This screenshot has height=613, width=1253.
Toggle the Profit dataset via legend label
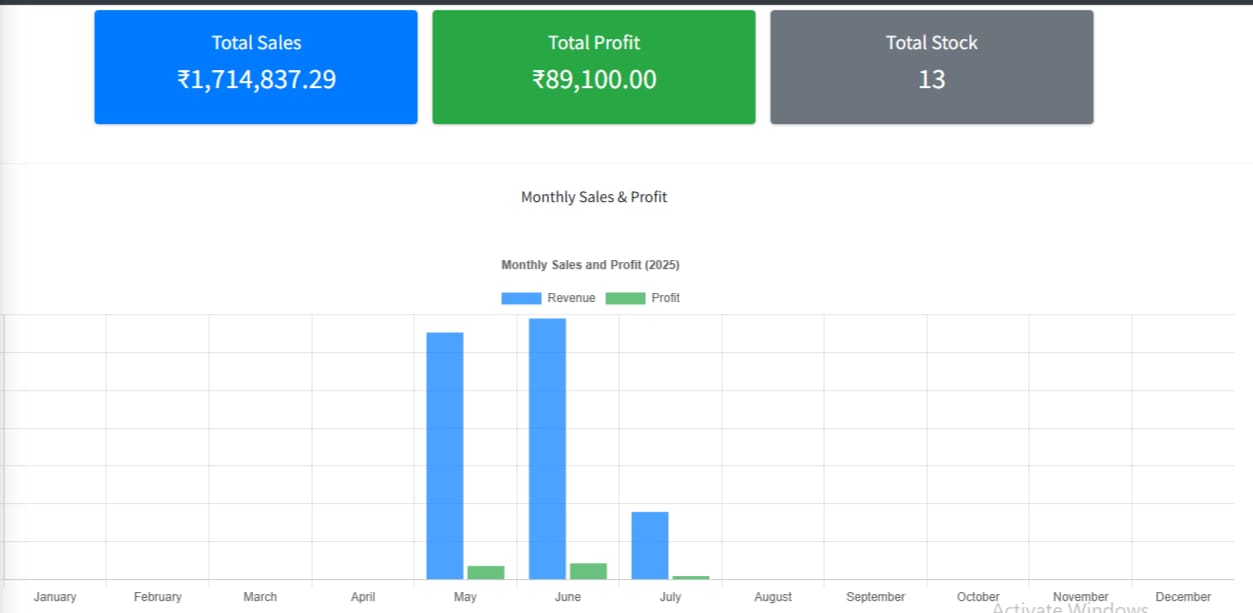coord(665,298)
